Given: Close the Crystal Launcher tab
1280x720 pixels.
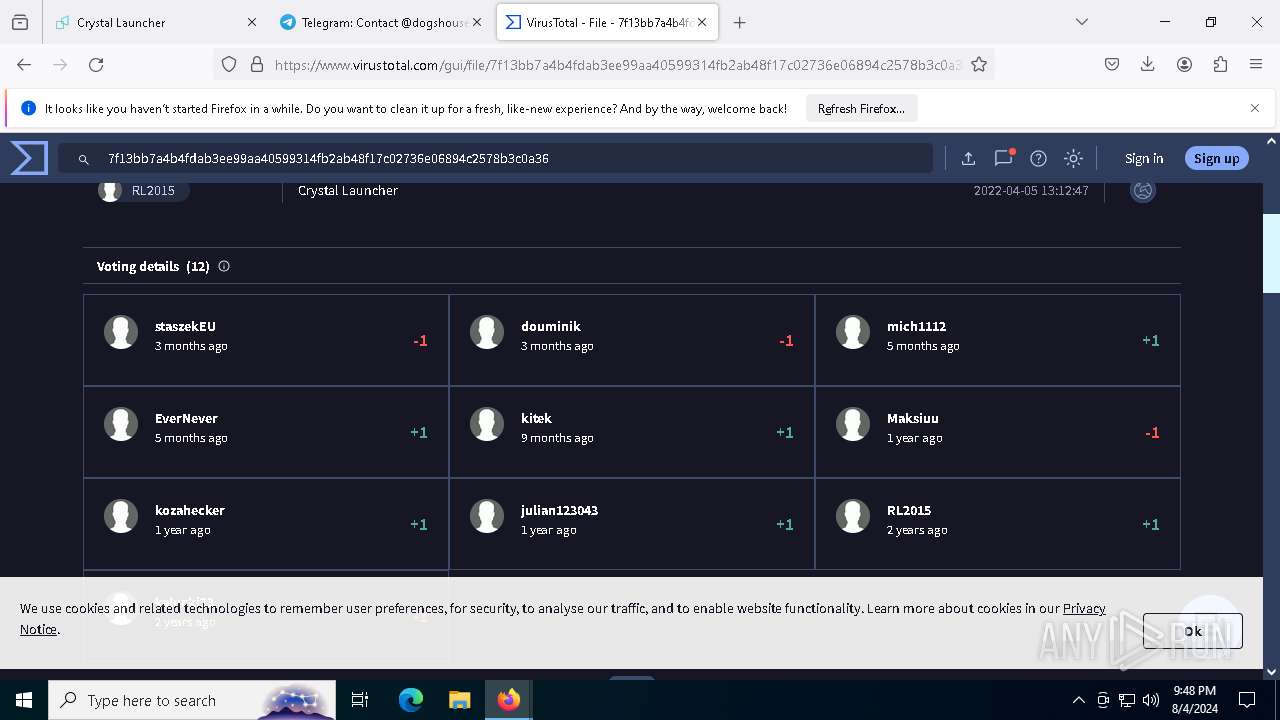Looking at the screenshot, I should click(x=251, y=22).
